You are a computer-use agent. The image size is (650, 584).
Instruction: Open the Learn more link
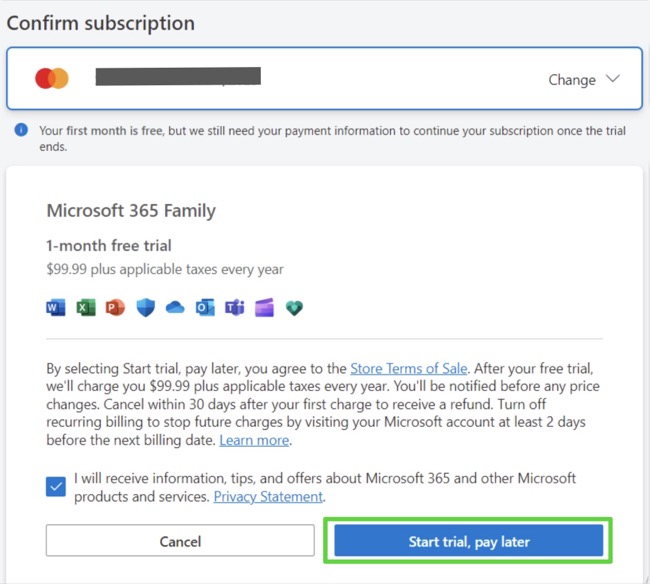click(x=254, y=440)
